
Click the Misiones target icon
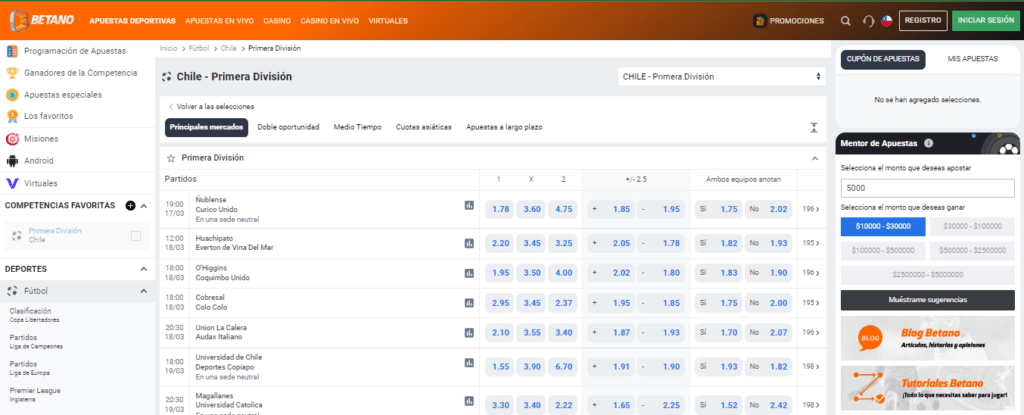[12, 139]
